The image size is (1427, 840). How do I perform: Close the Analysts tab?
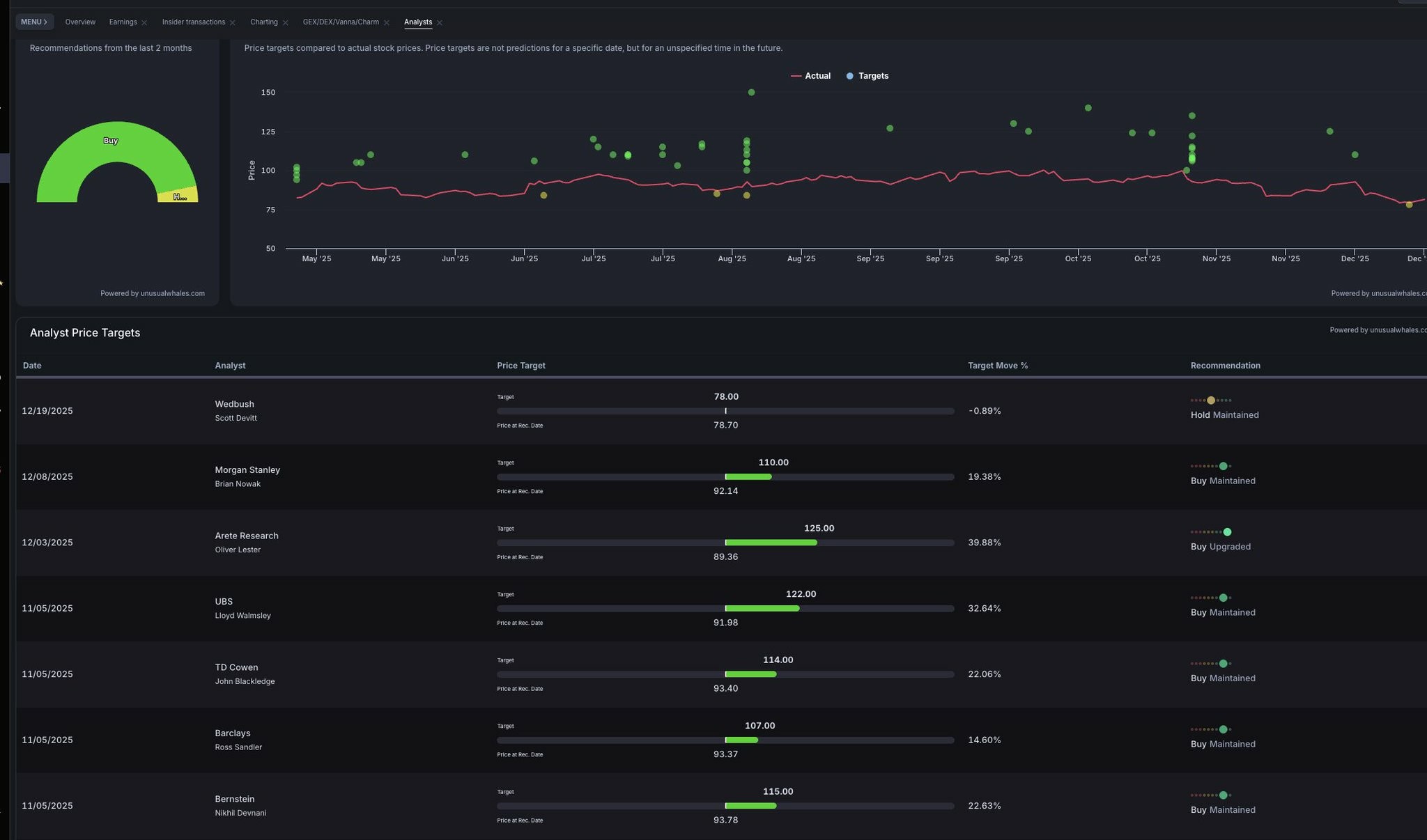[440, 23]
